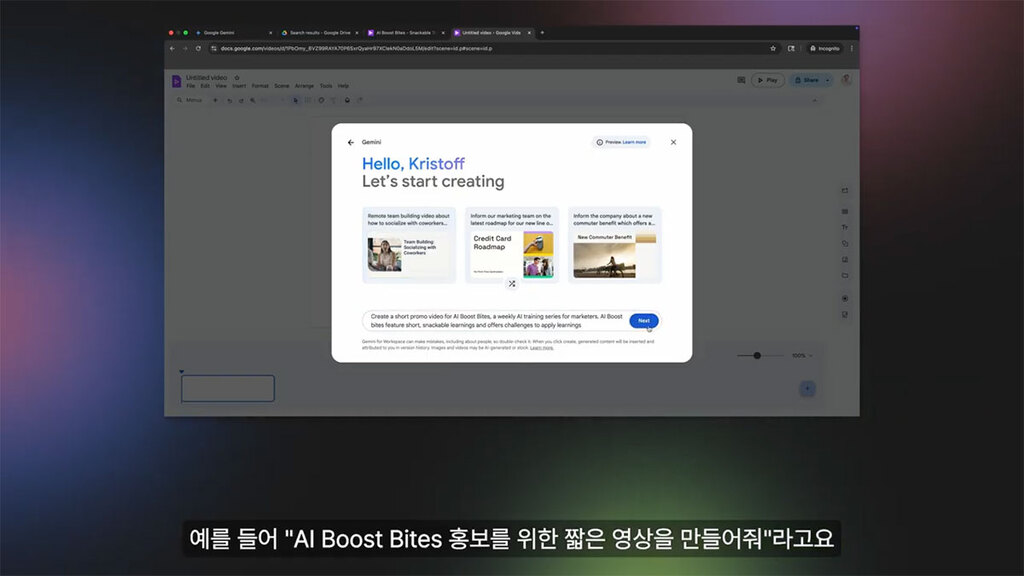Select the empty scene in the timeline
Screen dimensions: 1024x576
tap(228, 389)
